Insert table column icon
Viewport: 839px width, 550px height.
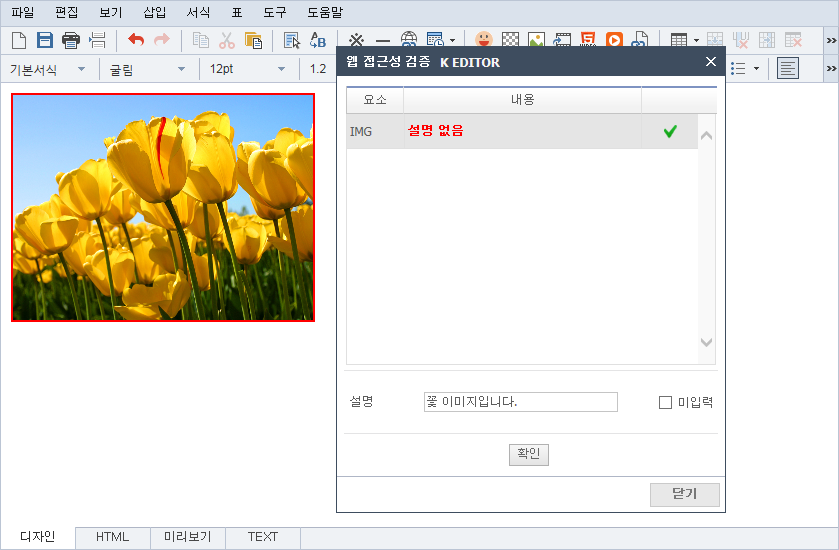[x=767, y=40]
